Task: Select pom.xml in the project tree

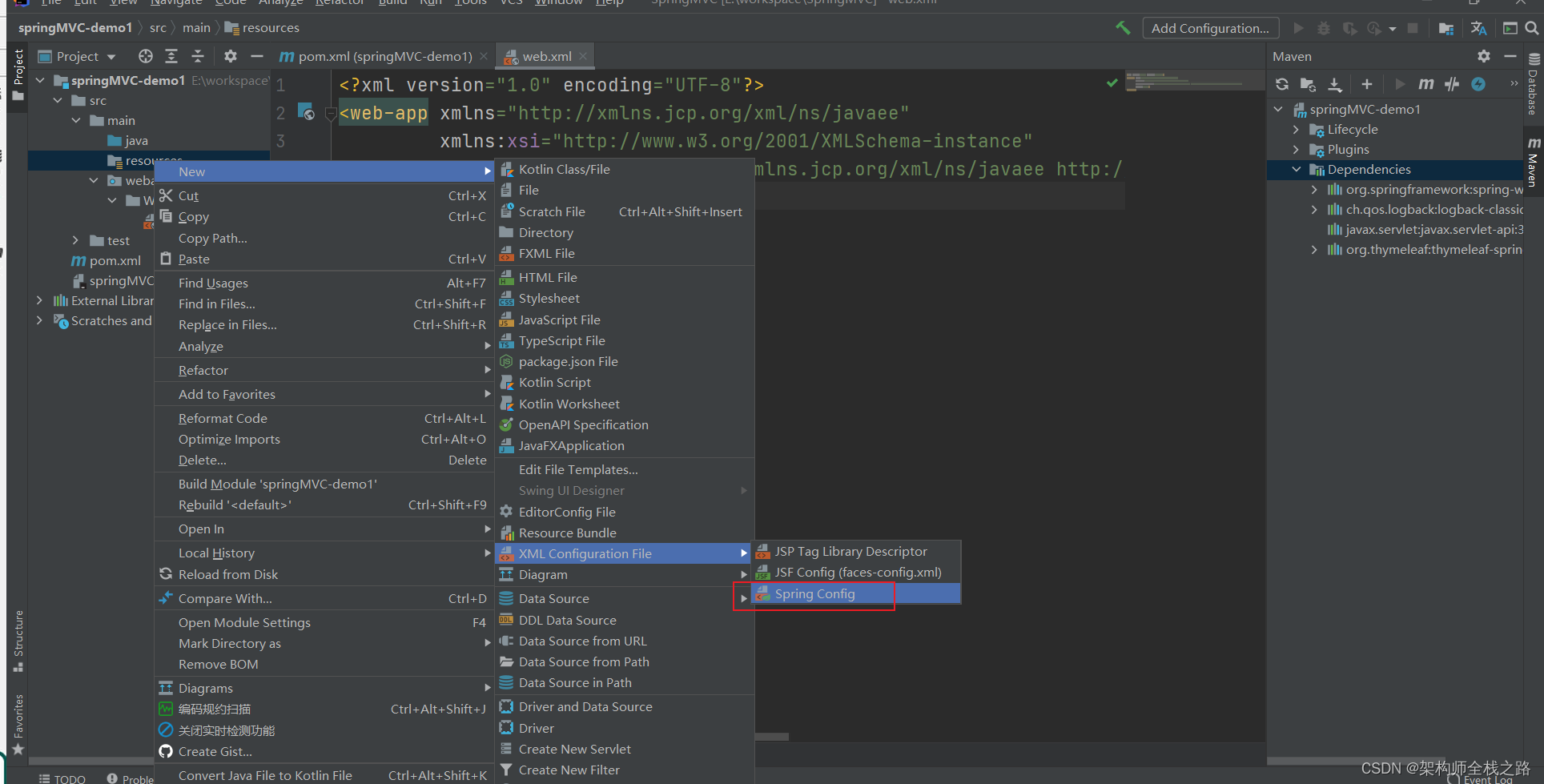Action: pyautogui.click(x=107, y=260)
